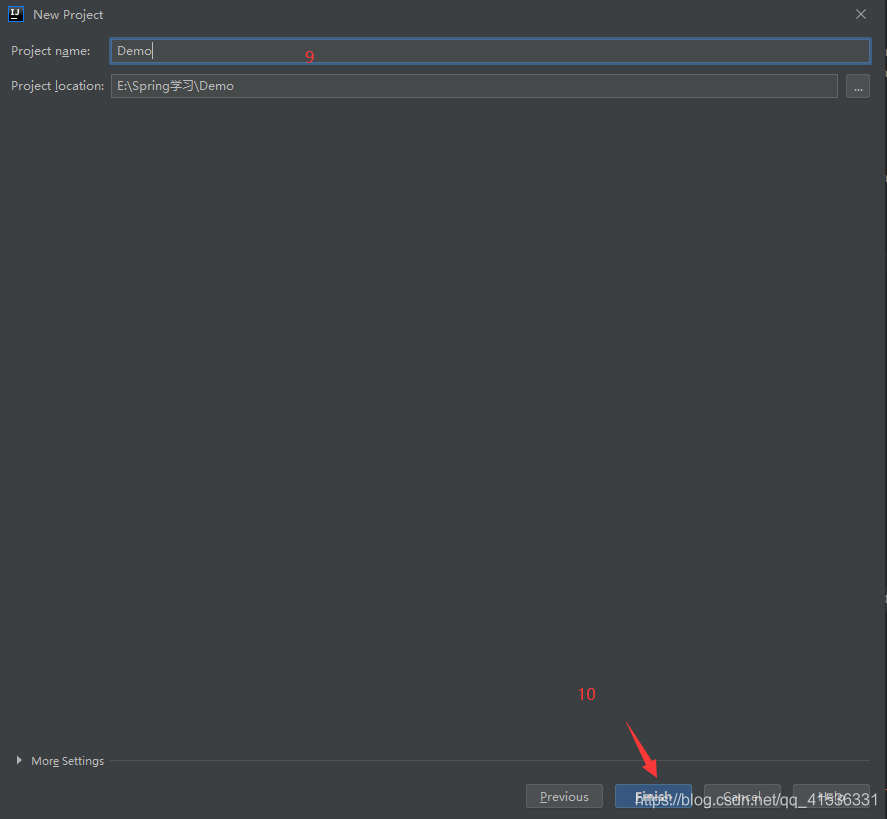Click the Project location label

click(x=57, y=86)
